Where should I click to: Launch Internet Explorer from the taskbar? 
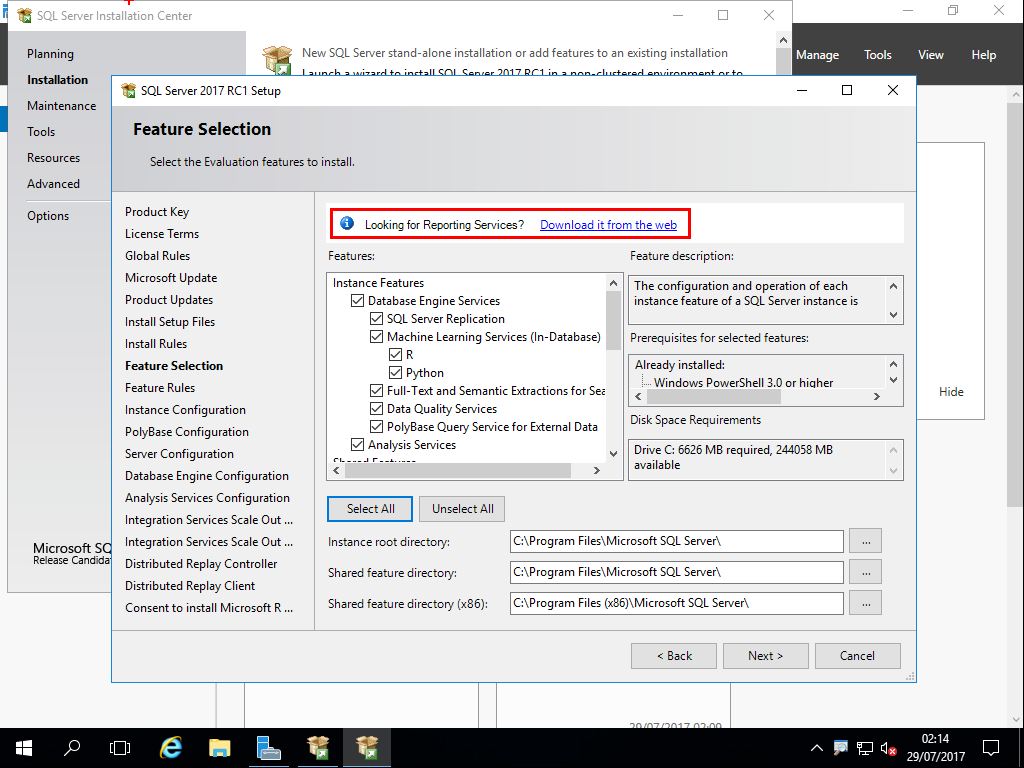pos(171,747)
